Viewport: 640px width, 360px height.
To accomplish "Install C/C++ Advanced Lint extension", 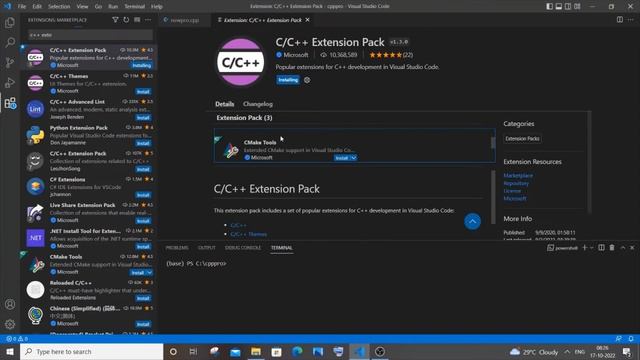I will click(143, 118).
